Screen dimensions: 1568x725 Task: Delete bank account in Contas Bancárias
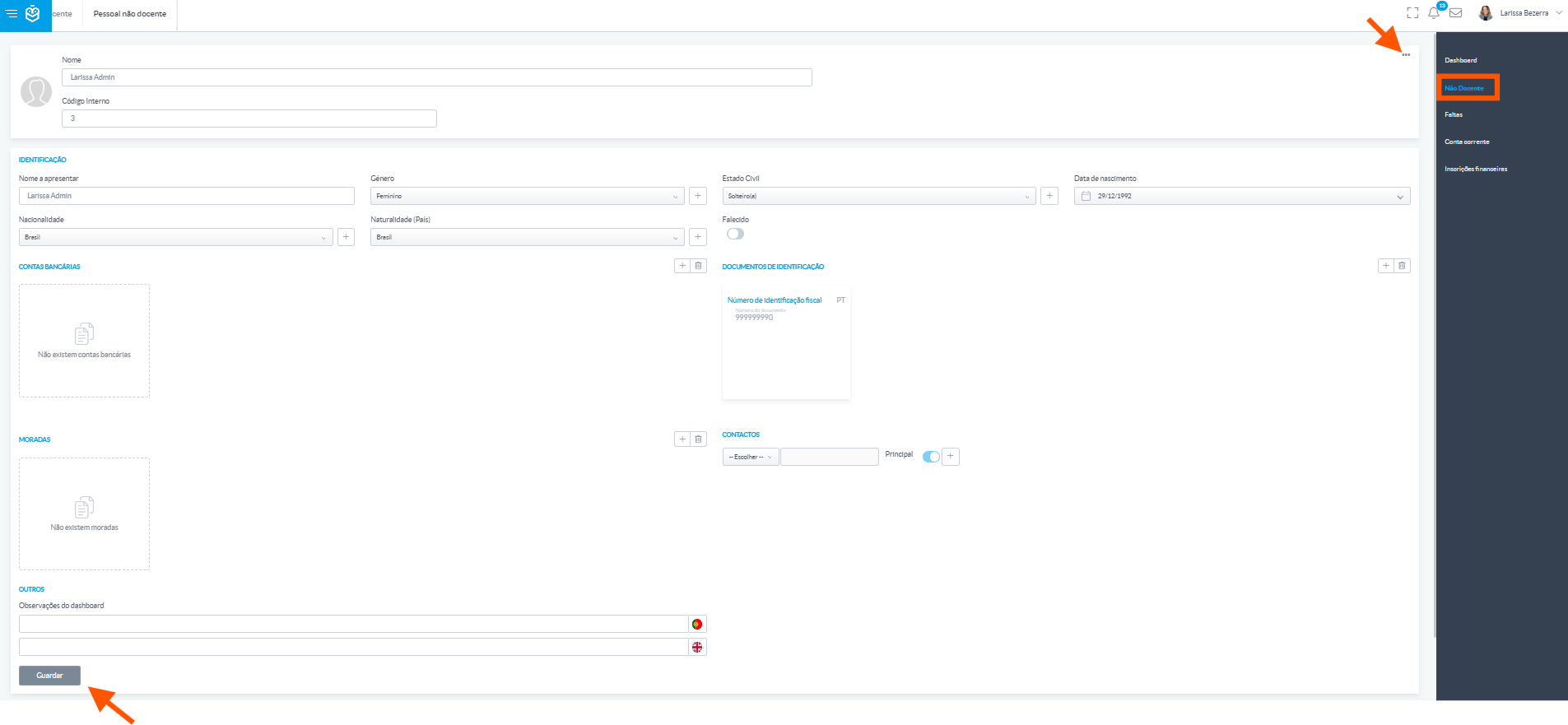[698, 266]
